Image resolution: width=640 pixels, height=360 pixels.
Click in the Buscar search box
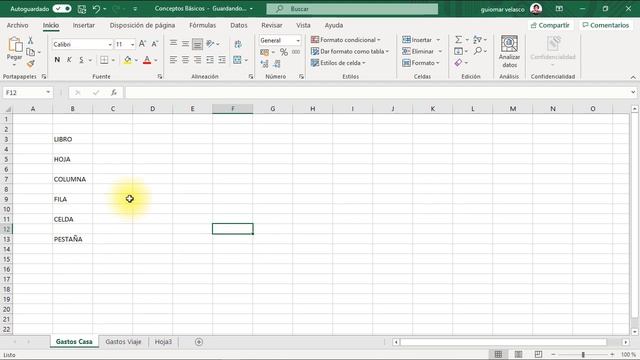tap(352, 9)
